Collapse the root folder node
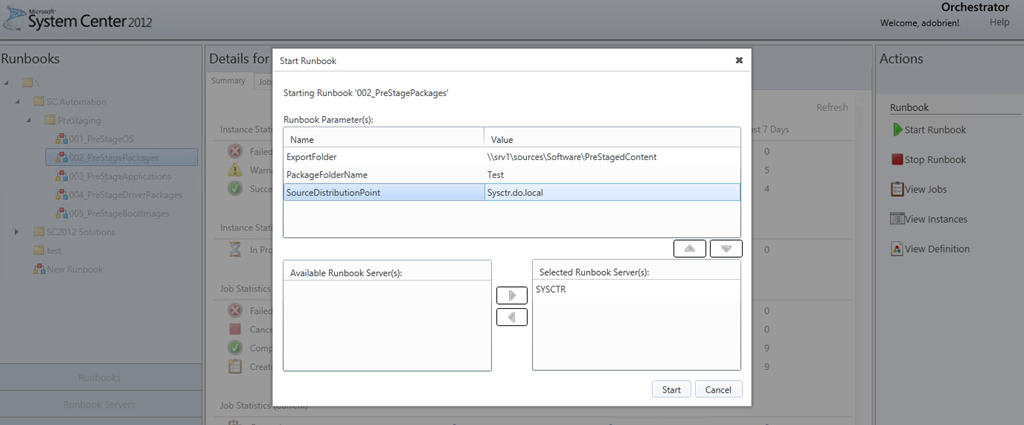 [x=7, y=84]
